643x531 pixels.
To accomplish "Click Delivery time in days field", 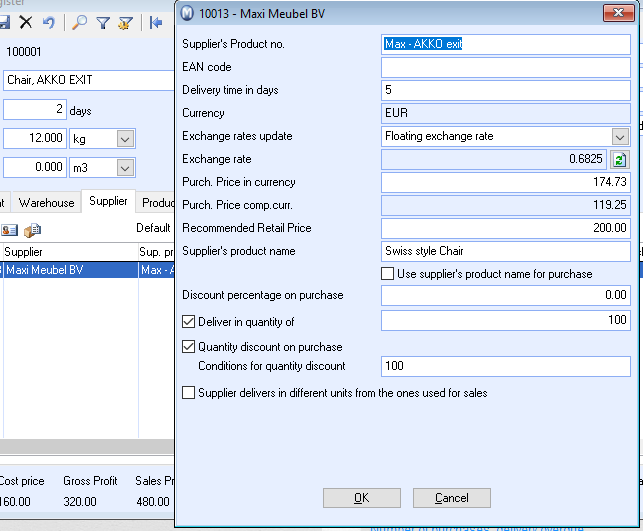I will (x=506, y=90).
